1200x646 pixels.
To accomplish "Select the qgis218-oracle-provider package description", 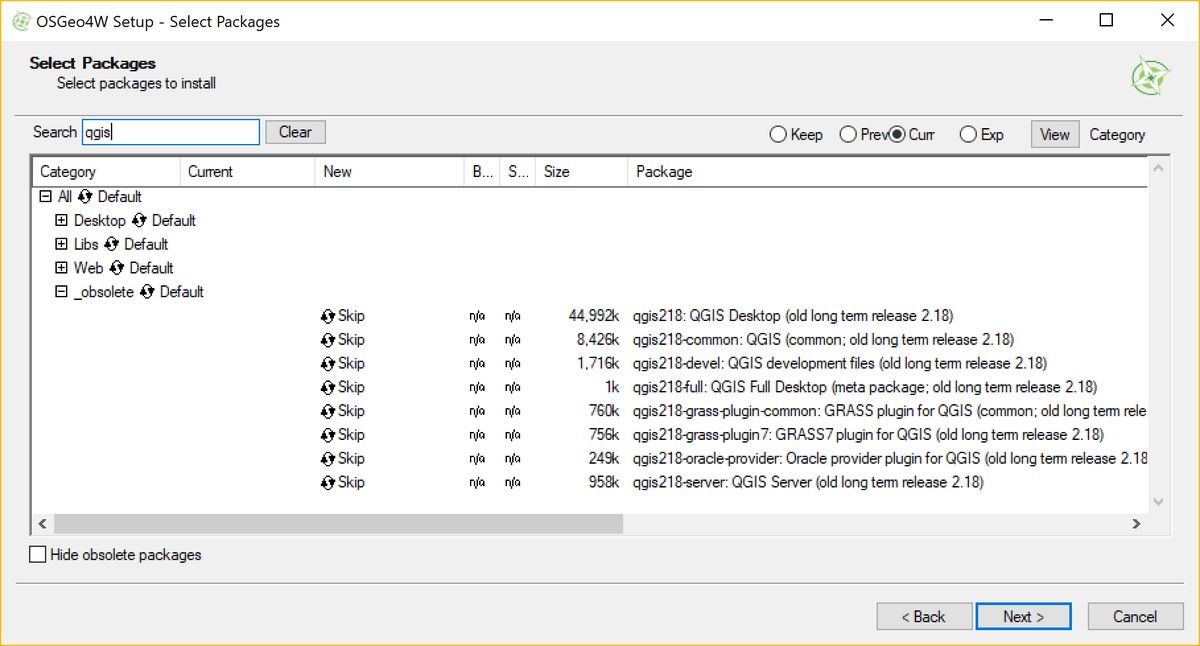I will (889, 459).
